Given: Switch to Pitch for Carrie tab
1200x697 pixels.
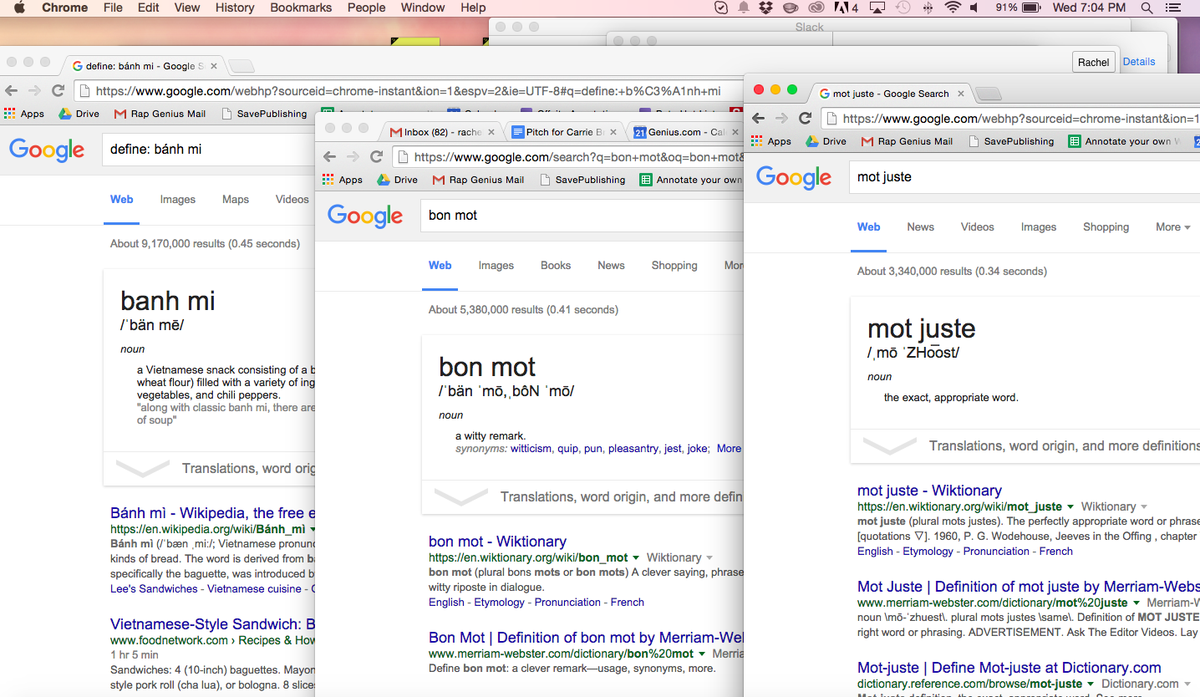Looking at the screenshot, I should tap(564, 132).
